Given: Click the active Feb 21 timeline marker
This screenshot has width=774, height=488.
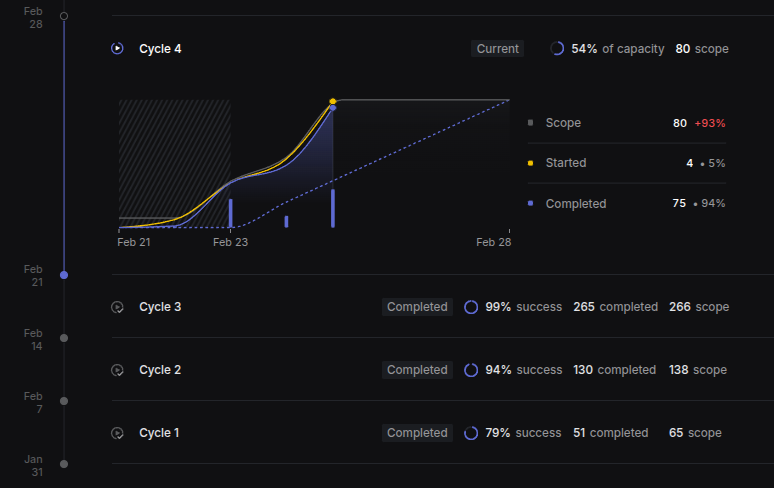Looking at the screenshot, I should pyautogui.click(x=64, y=275).
